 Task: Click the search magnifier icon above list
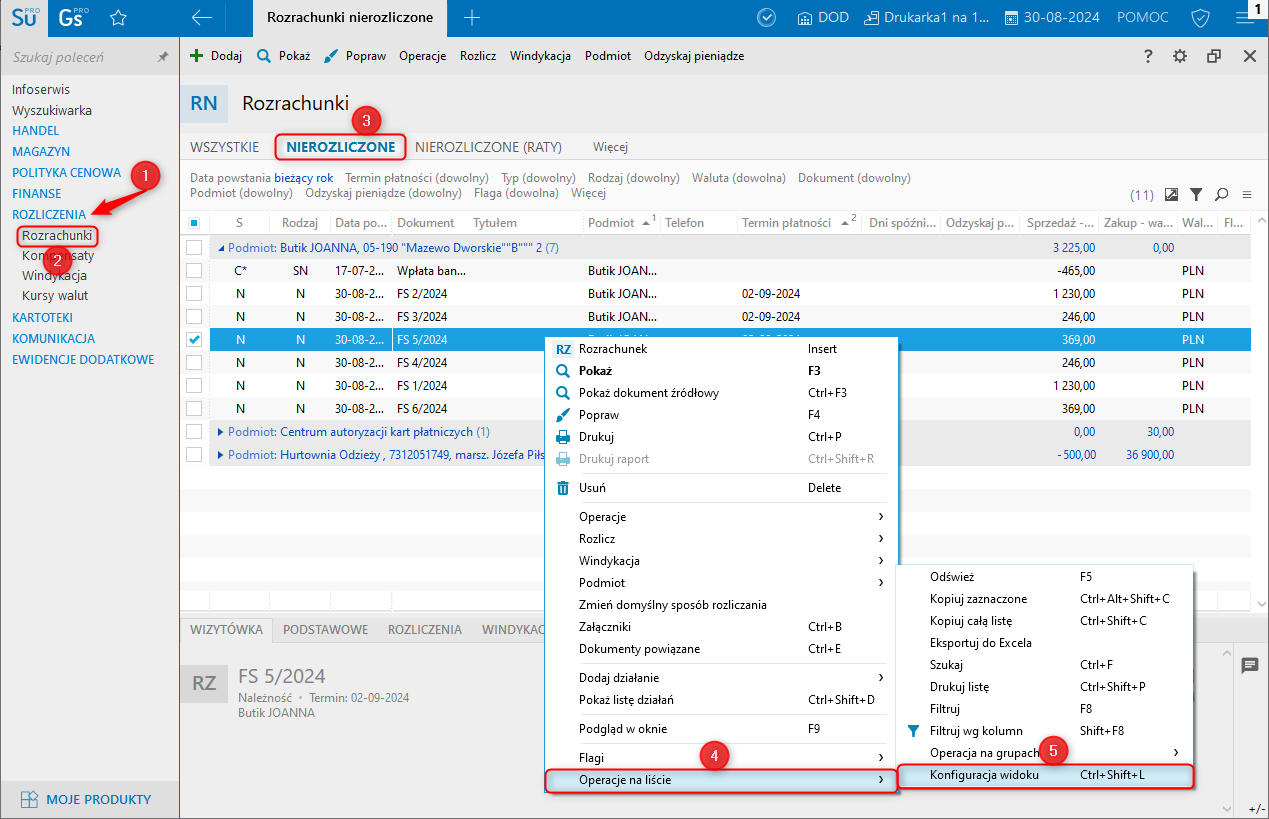pos(1221,194)
